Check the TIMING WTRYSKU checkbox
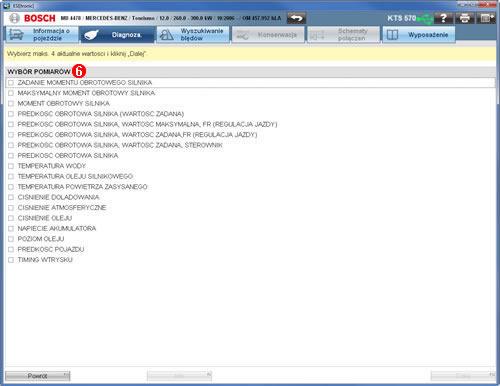 (x=11, y=260)
